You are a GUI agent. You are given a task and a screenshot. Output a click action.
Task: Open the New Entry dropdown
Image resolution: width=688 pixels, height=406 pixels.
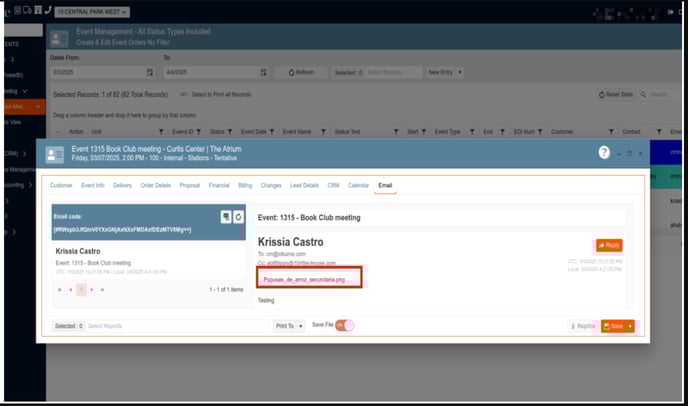click(446, 72)
